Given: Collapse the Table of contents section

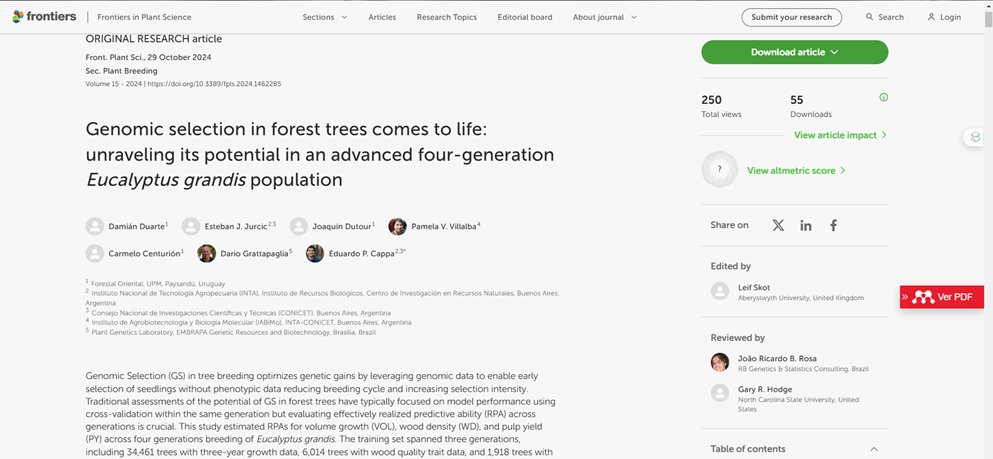Looking at the screenshot, I should (x=874, y=449).
